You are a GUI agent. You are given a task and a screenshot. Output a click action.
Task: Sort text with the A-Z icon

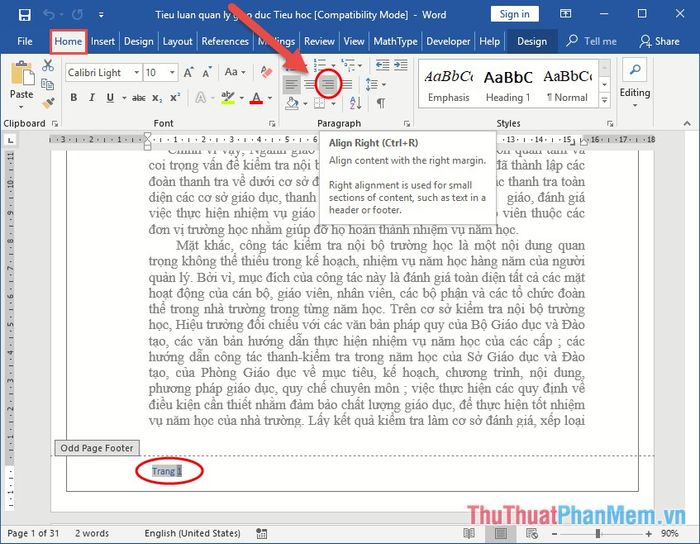coord(355,103)
